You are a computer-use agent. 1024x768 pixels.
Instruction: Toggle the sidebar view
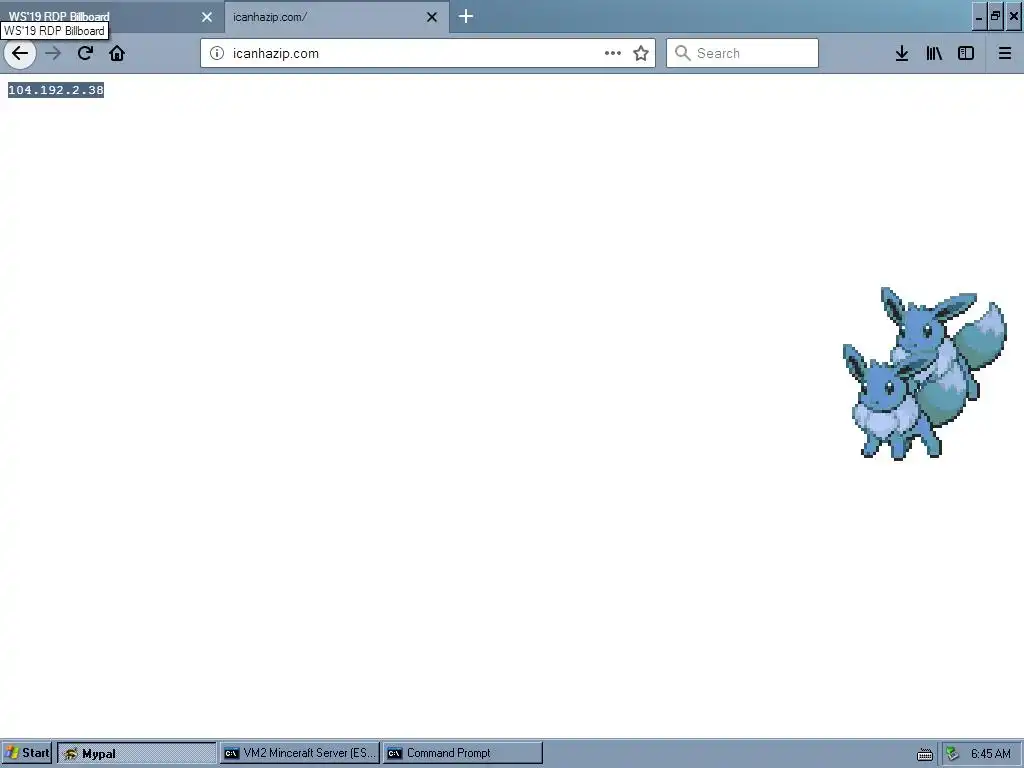966,54
